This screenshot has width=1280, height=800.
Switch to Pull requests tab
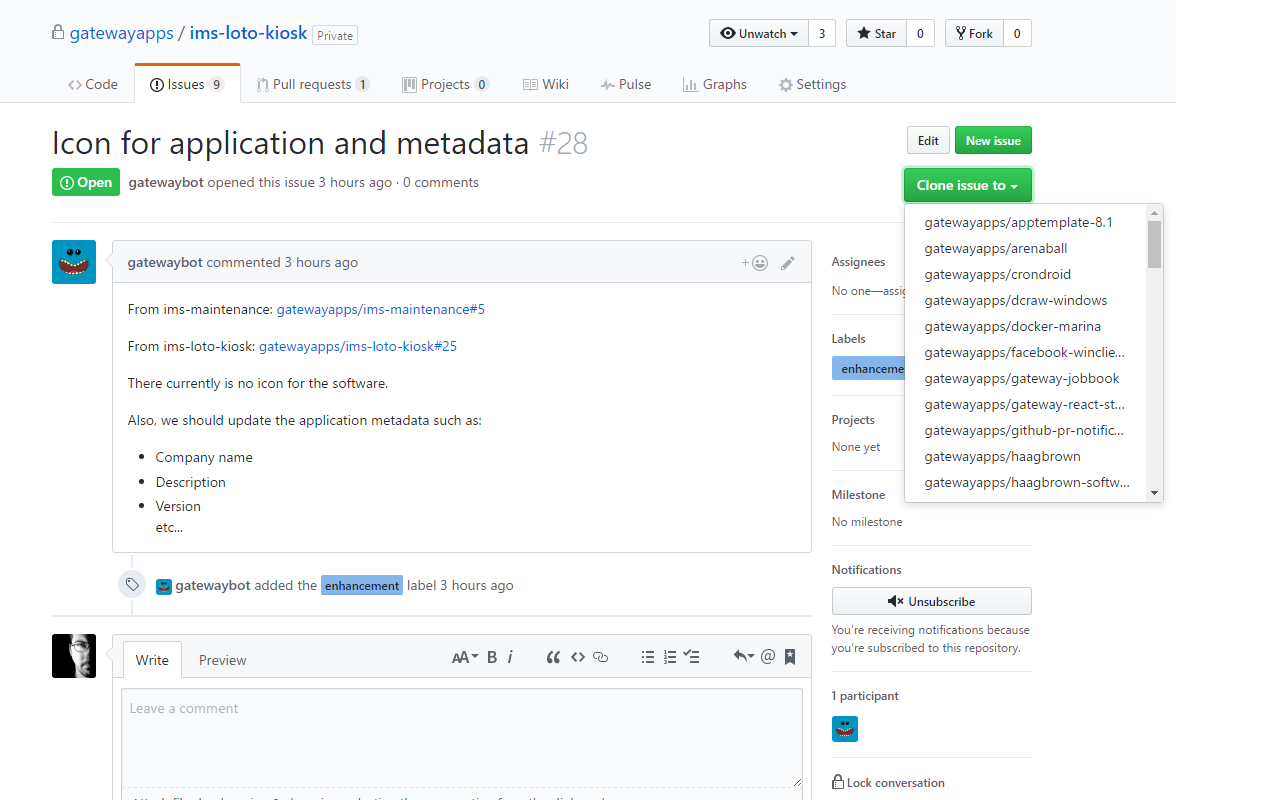pos(312,85)
